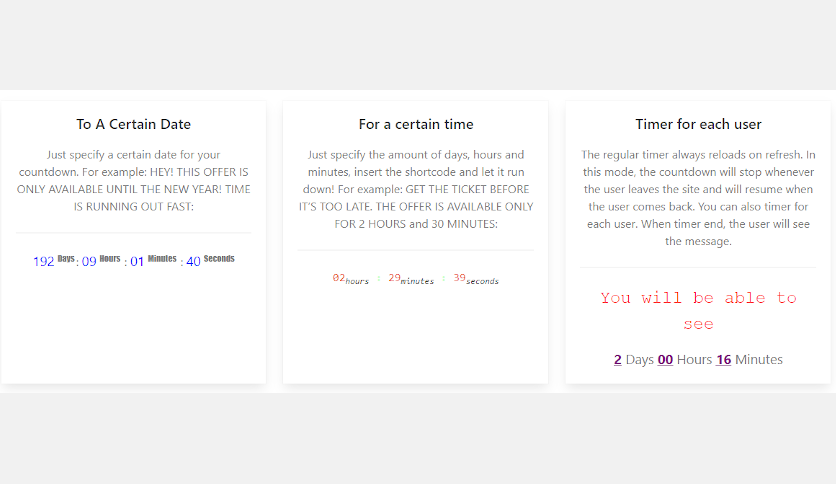Image resolution: width=836 pixels, height=484 pixels.
Task: Click the underlined 00 before Hours
Action: [x=665, y=360]
